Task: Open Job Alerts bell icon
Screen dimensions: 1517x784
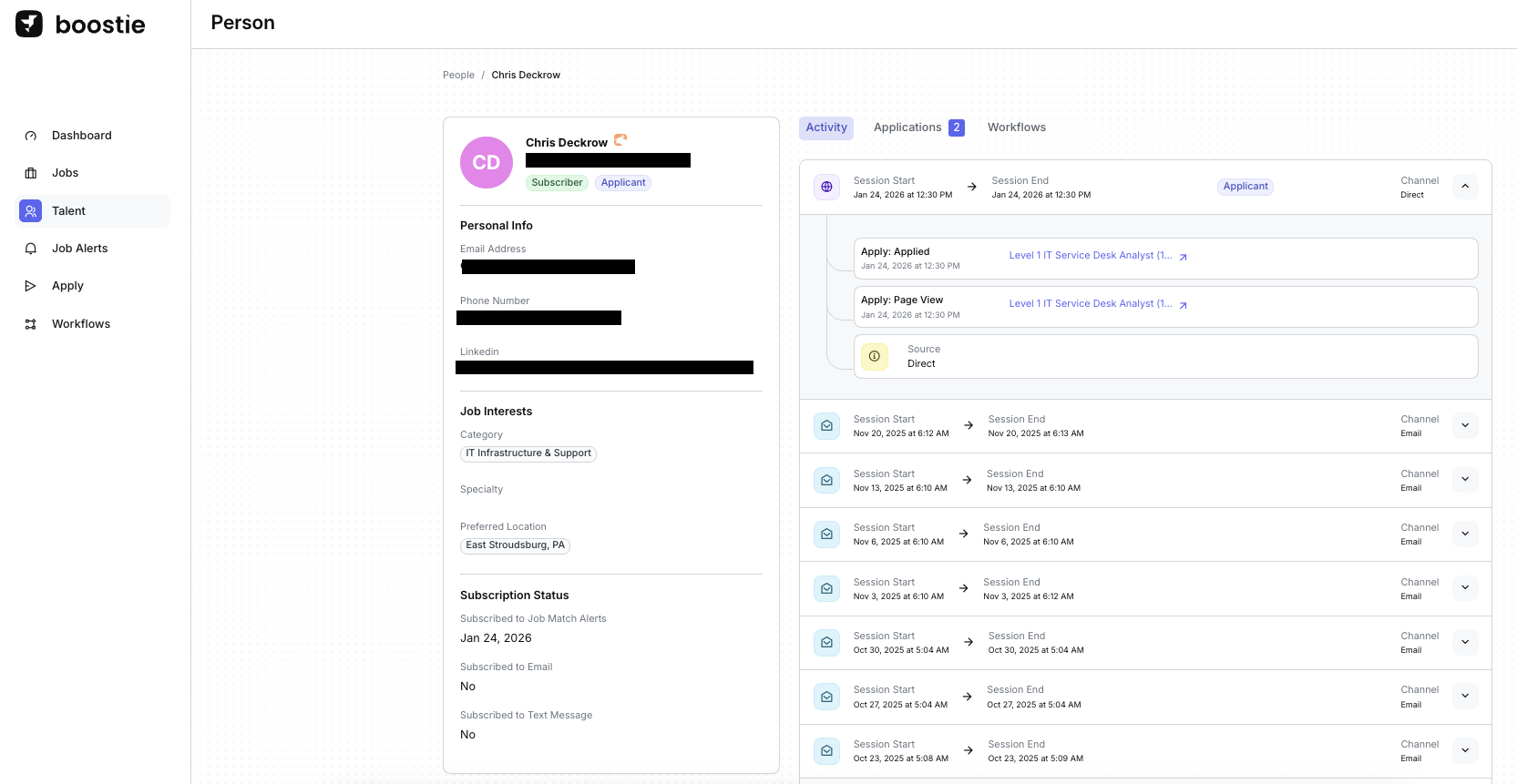Action: pos(31,249)
